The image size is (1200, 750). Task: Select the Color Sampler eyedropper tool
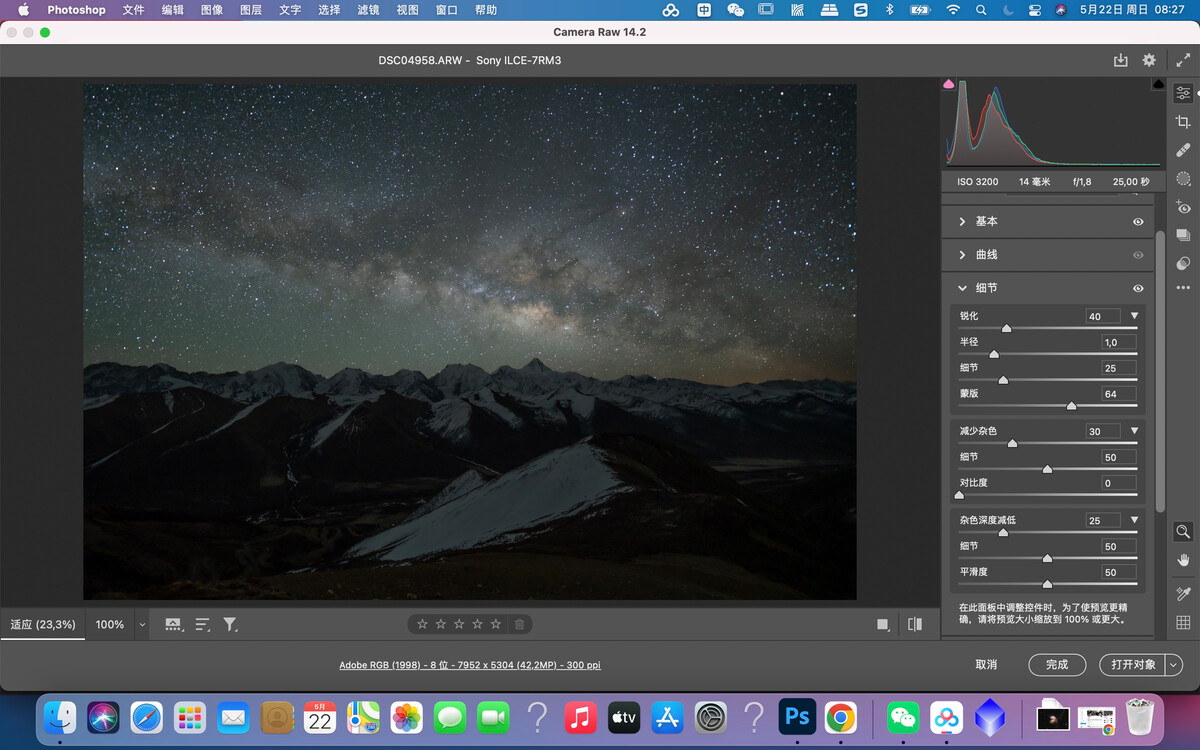click(1183, 594)
